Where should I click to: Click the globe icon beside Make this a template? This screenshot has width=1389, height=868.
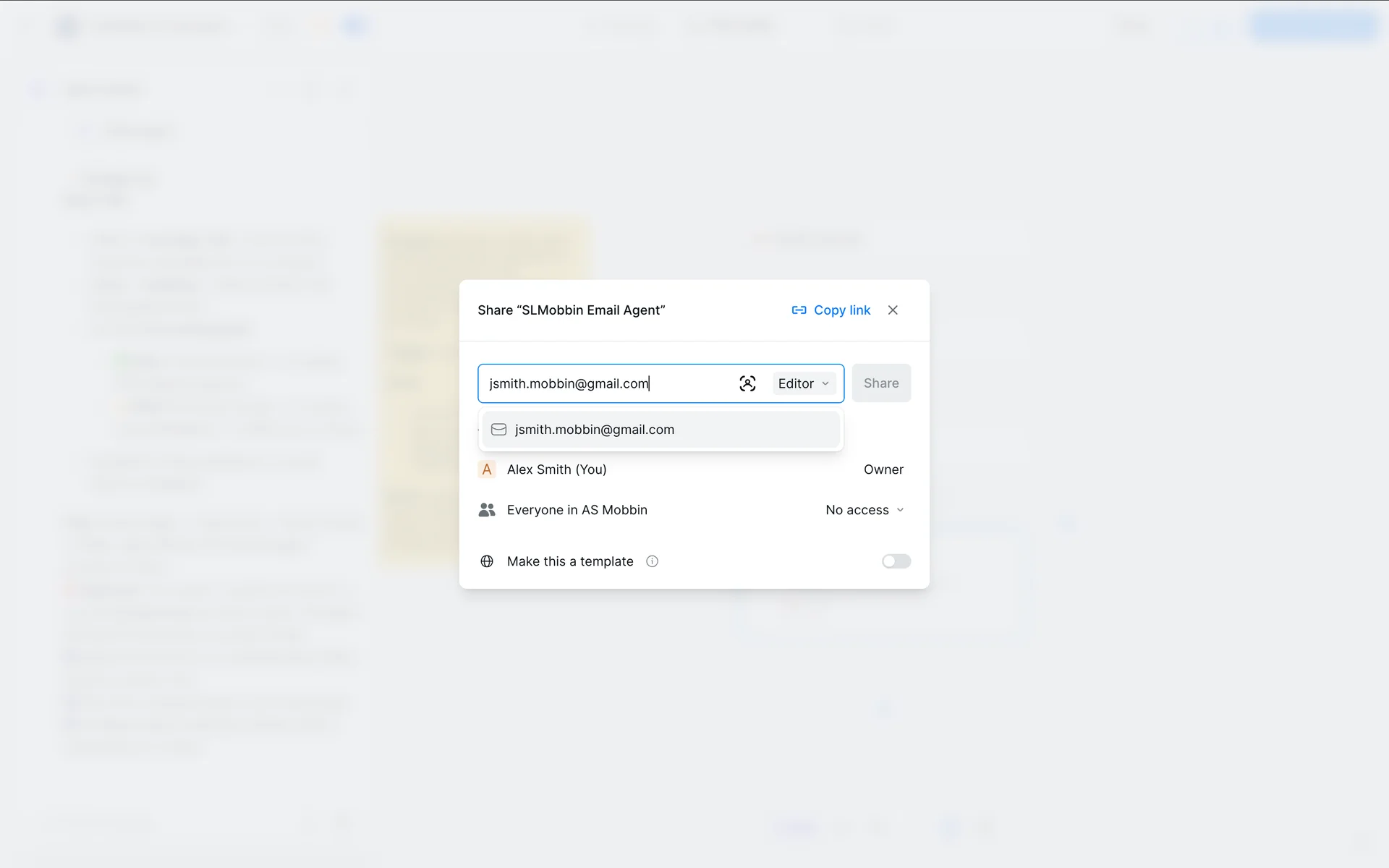point(487,561)
